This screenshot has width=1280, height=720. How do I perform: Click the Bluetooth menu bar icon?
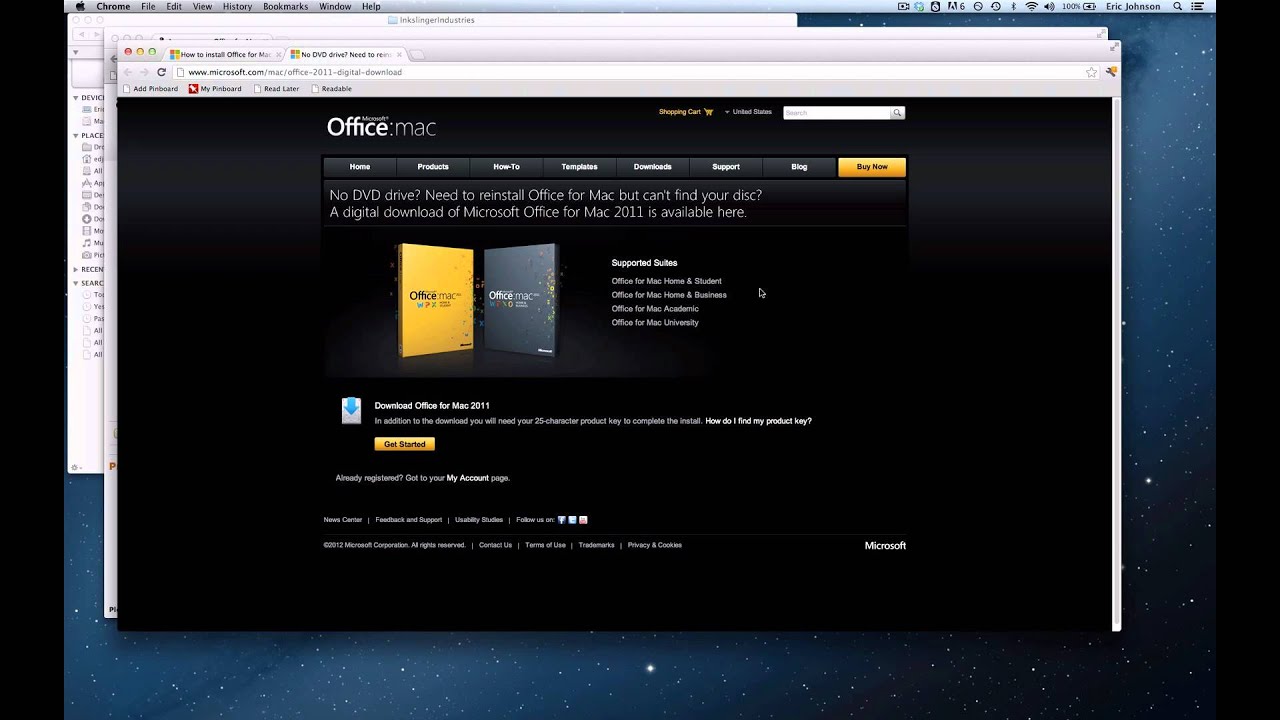tap(1013, 6)
